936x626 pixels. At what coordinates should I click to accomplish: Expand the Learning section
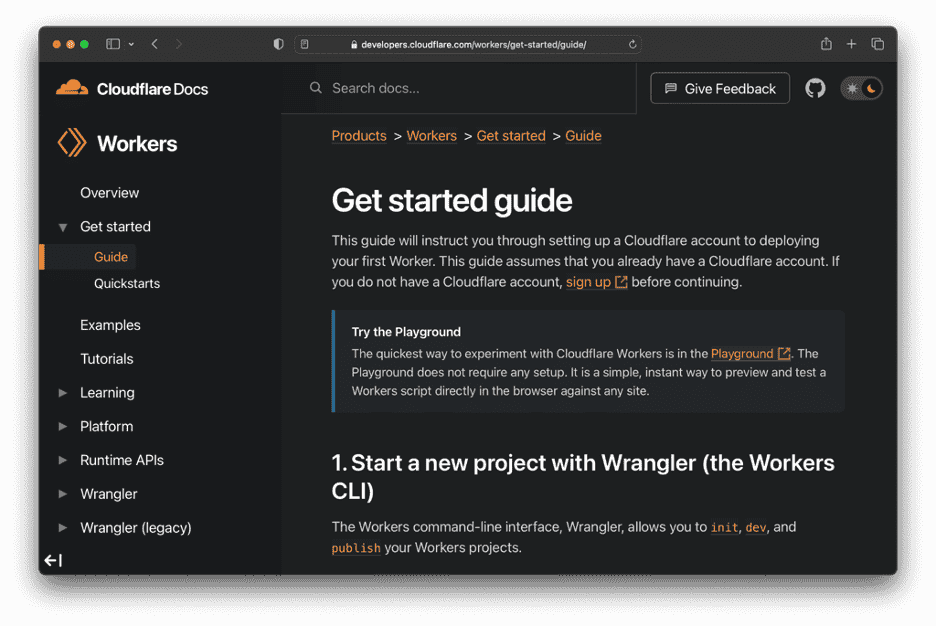[62, 392]
